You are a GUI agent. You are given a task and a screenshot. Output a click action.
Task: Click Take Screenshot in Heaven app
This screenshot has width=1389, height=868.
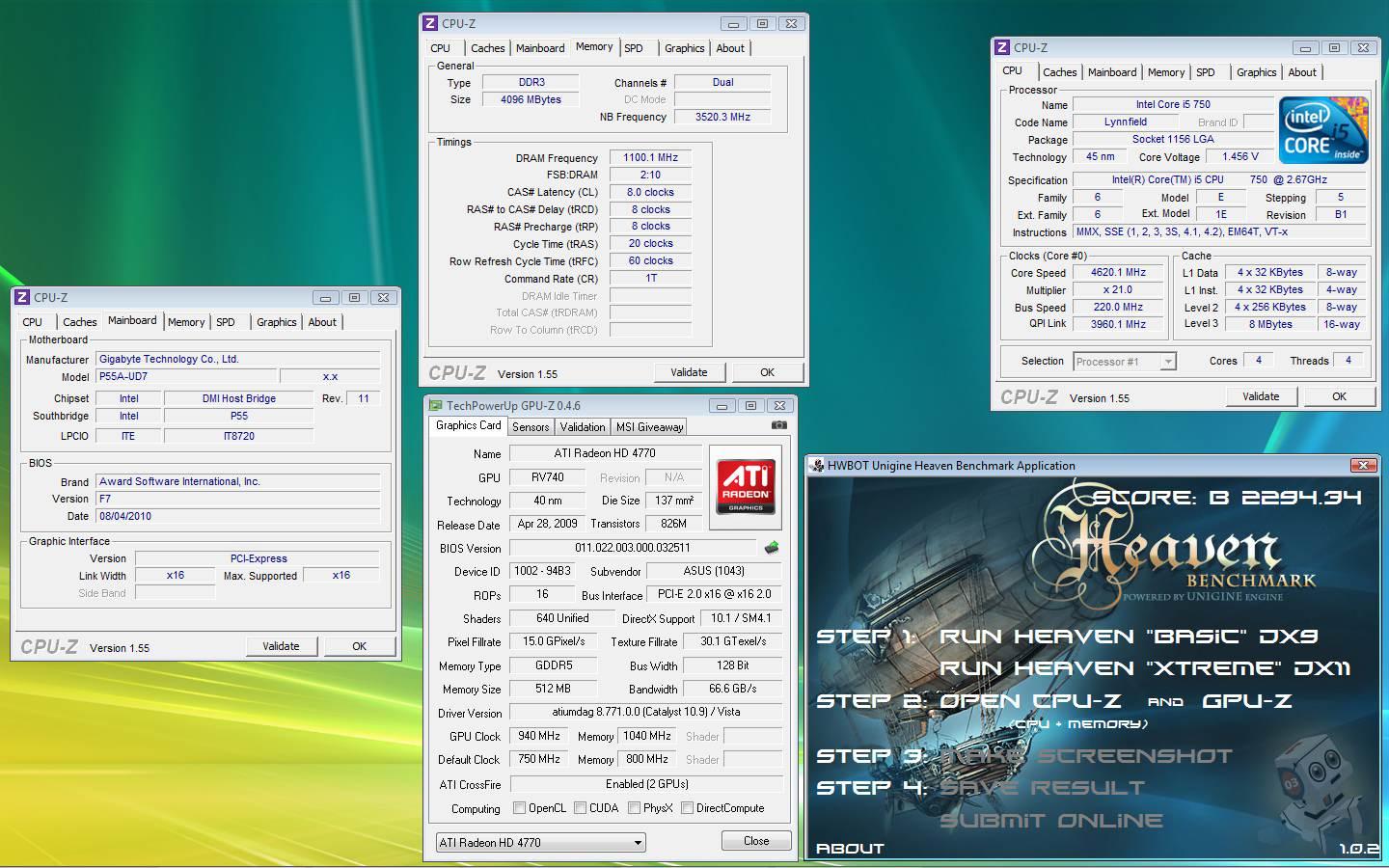[1086, 756]
